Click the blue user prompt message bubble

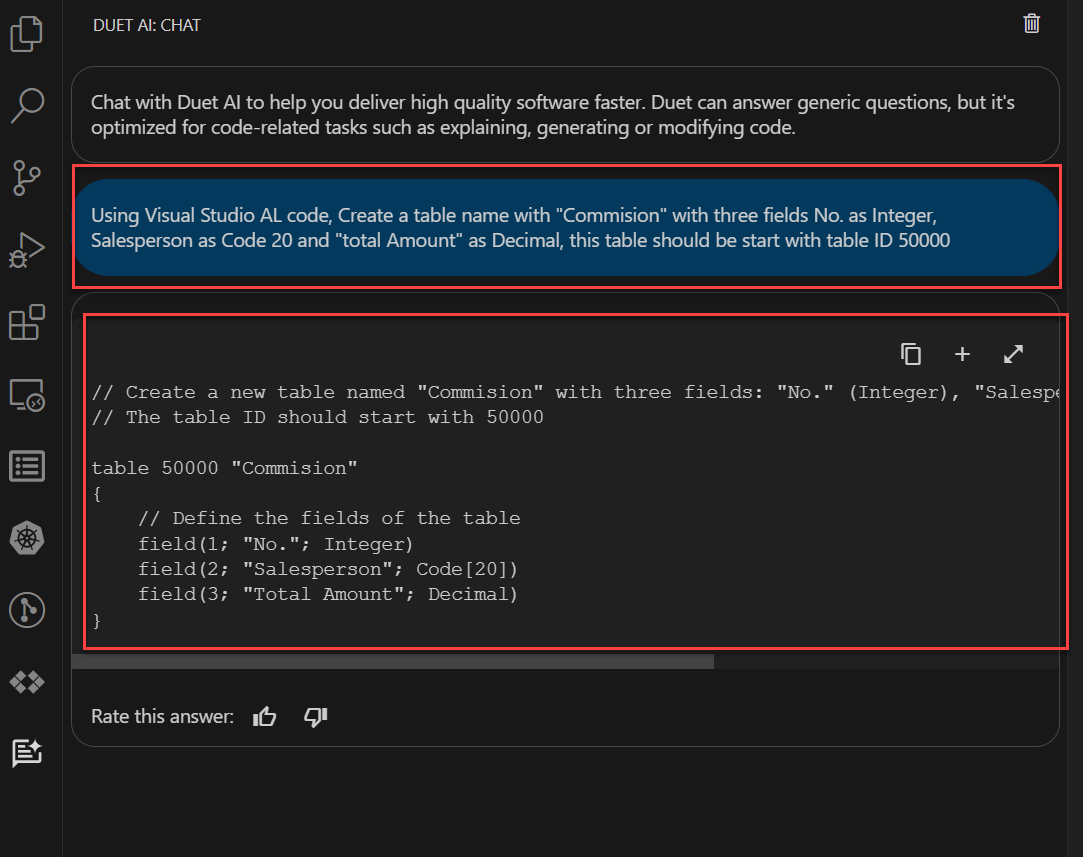pos(565,228)
